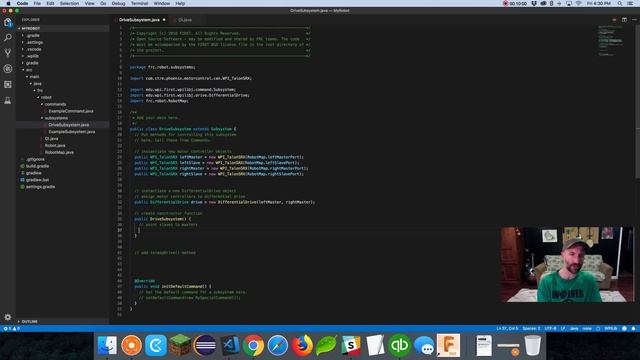Select the DriveSubsystem.java editor tab
640x360 pixels.
pyautogui.click(x=139, y=20)
